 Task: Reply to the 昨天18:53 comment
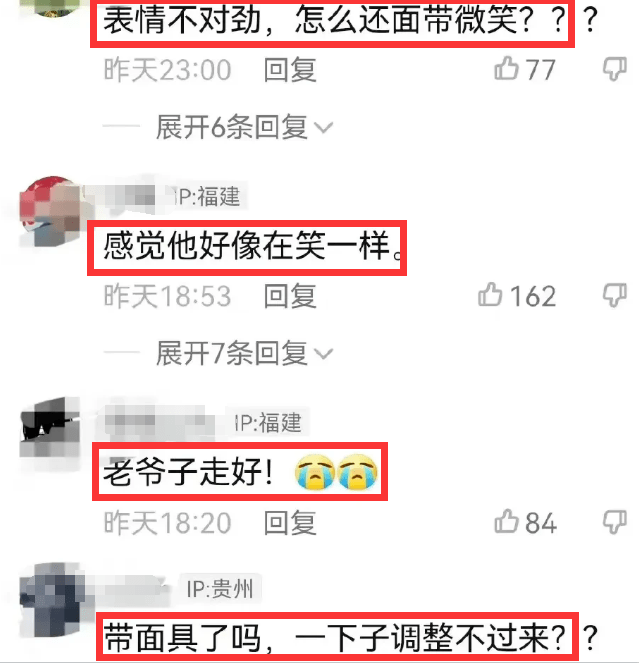click(290, 296)
